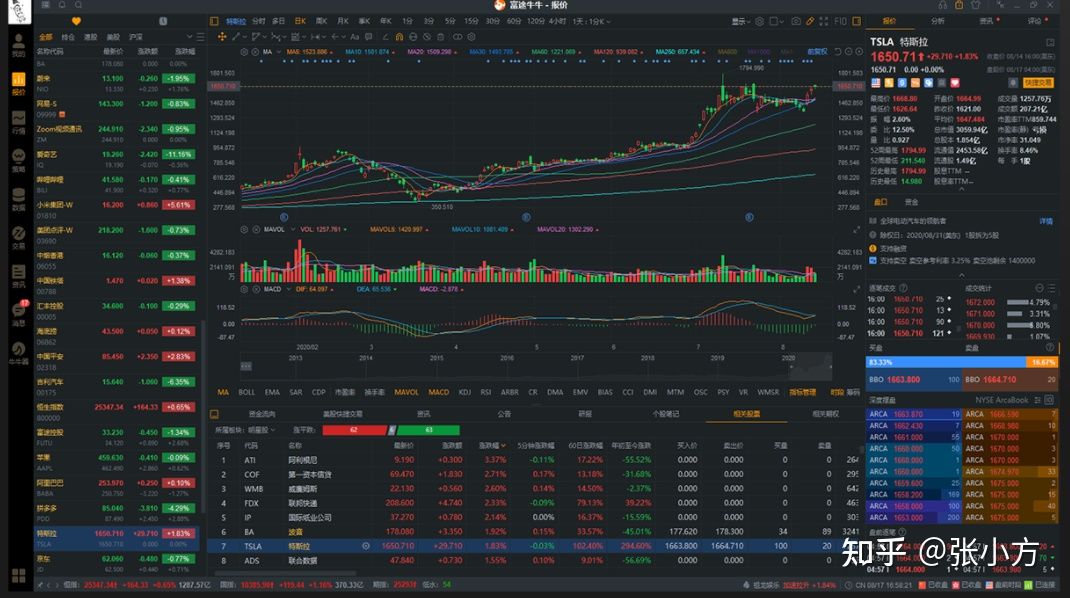Image resolution: width=1070 pixels, height=598 pixels.
Task: Switch to 日K daily chart tab
Action: click(x=300, y=21)
